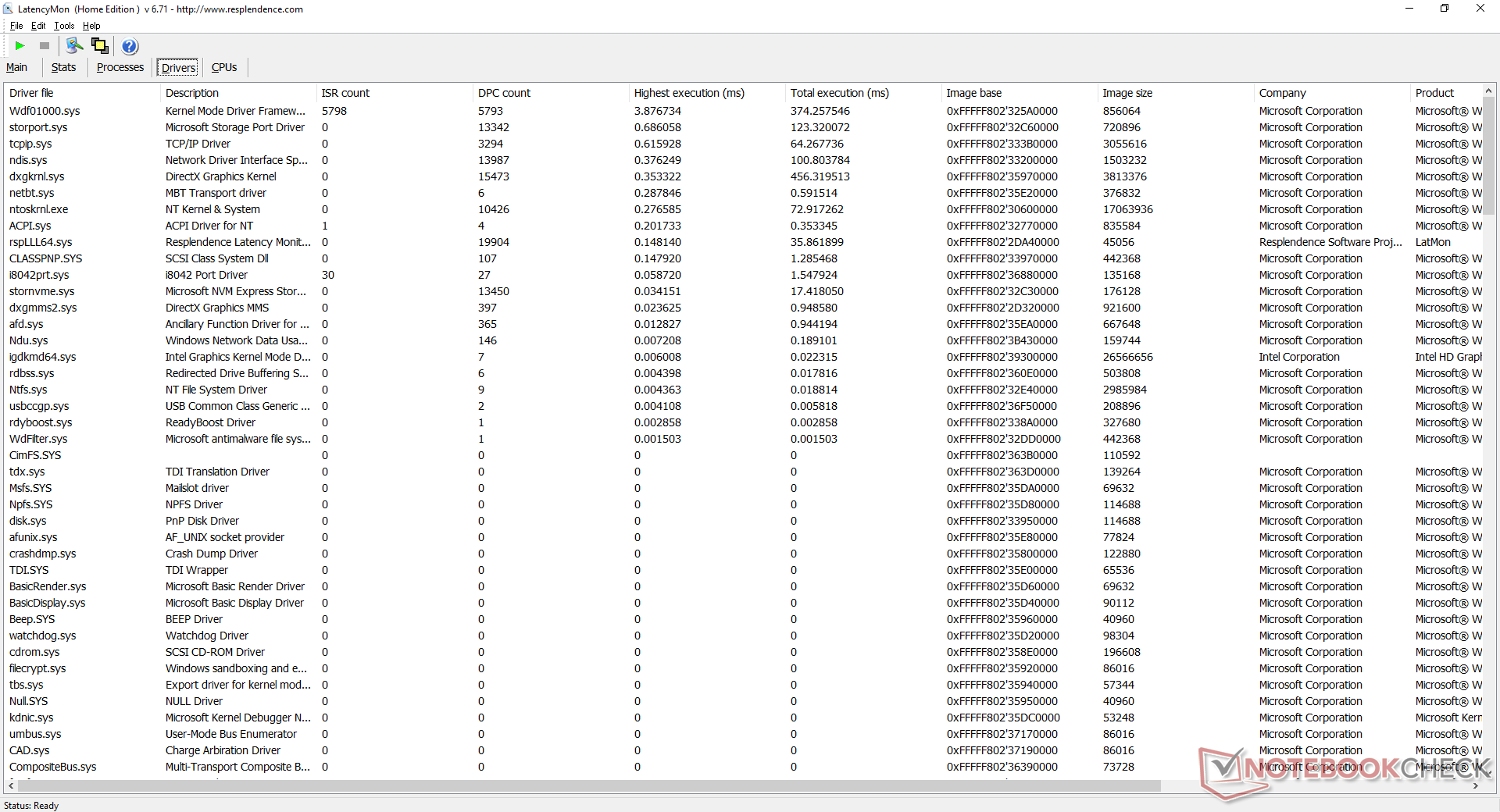
Task: Open the search drivers toolbar icon
Action: tap(74, 45)
